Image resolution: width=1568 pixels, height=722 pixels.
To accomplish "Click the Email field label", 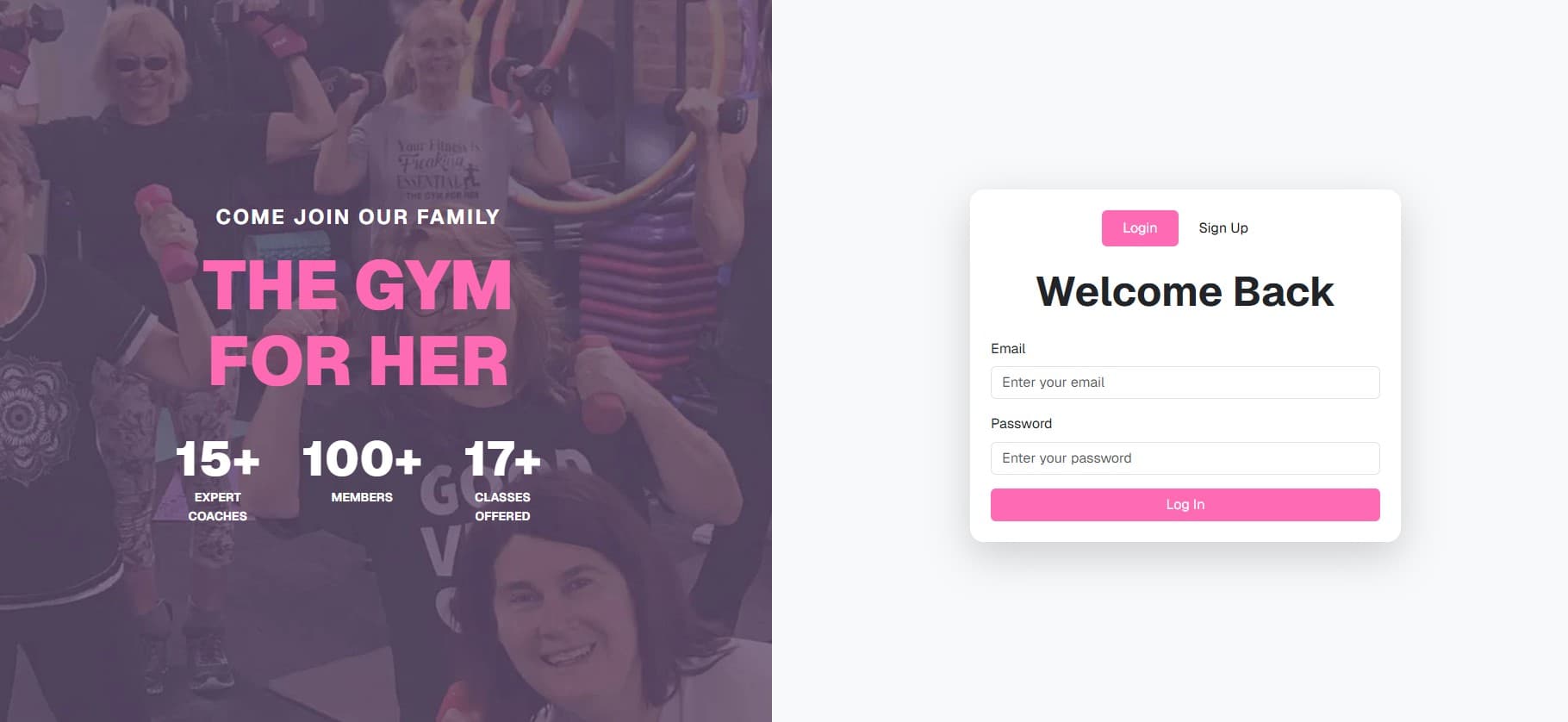I will click(1008, 348).
